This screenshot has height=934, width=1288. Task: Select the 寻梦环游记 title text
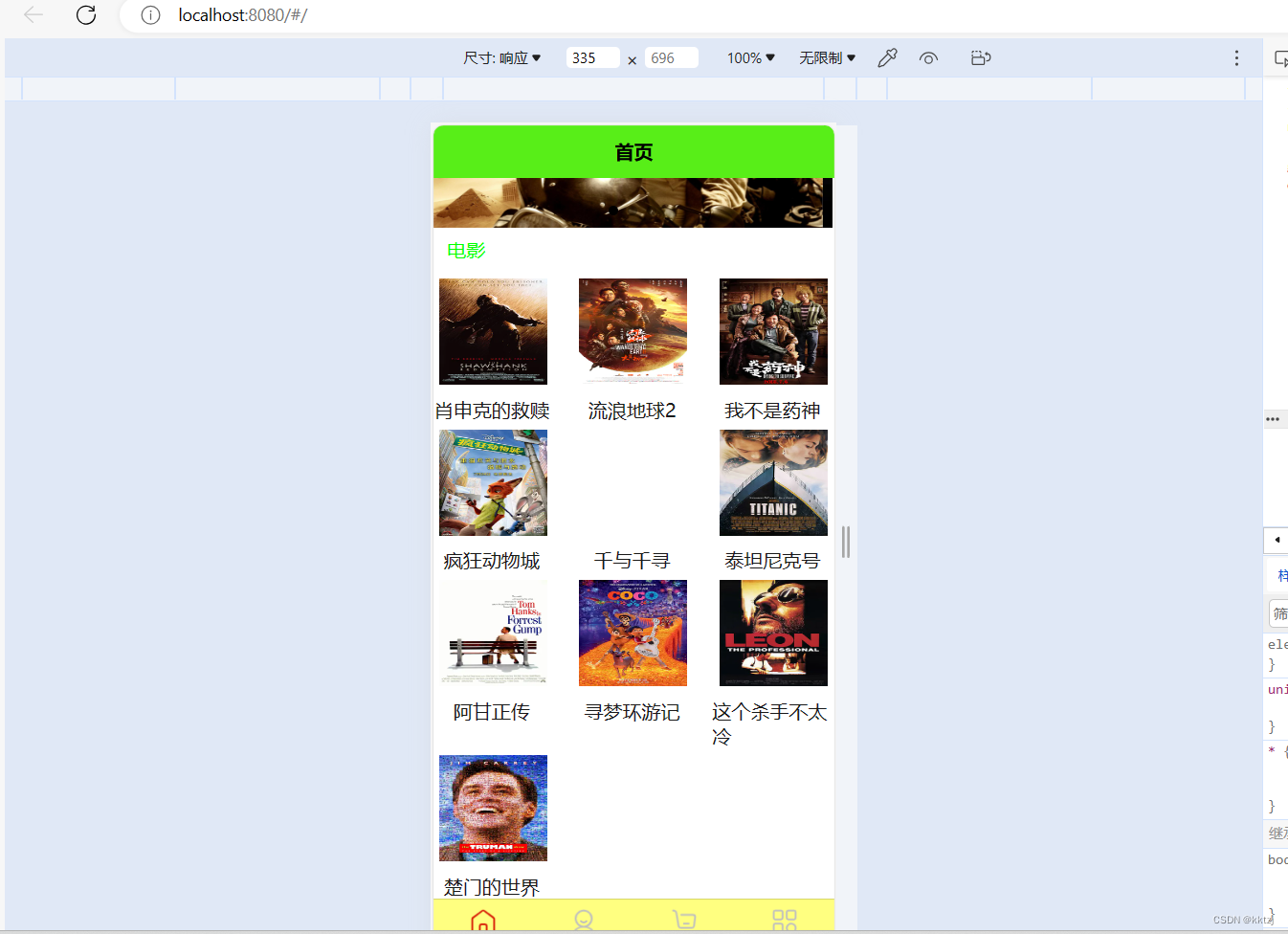pos(633,712)
